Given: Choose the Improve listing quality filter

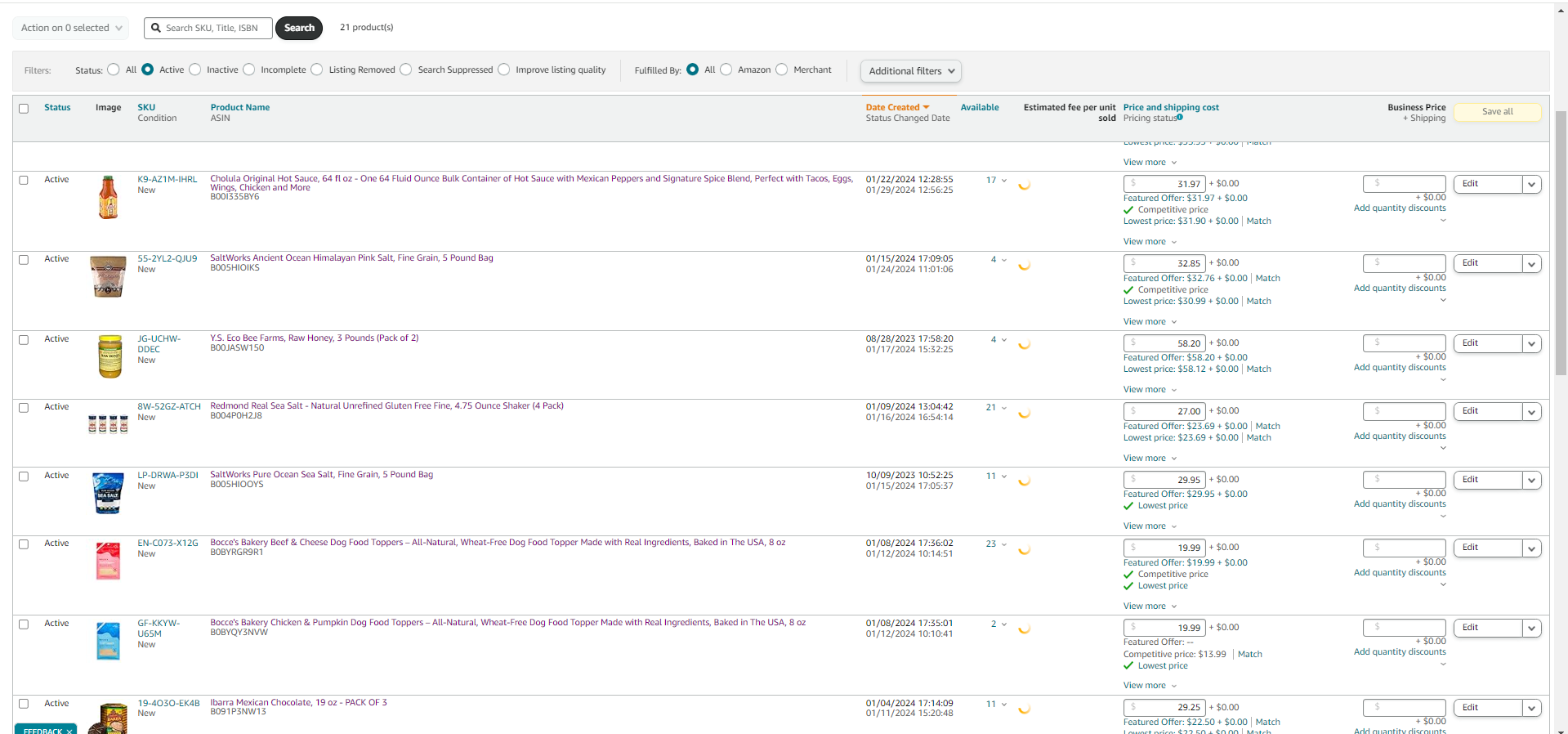Looking at the screenshot, I should tap(504, 69).
